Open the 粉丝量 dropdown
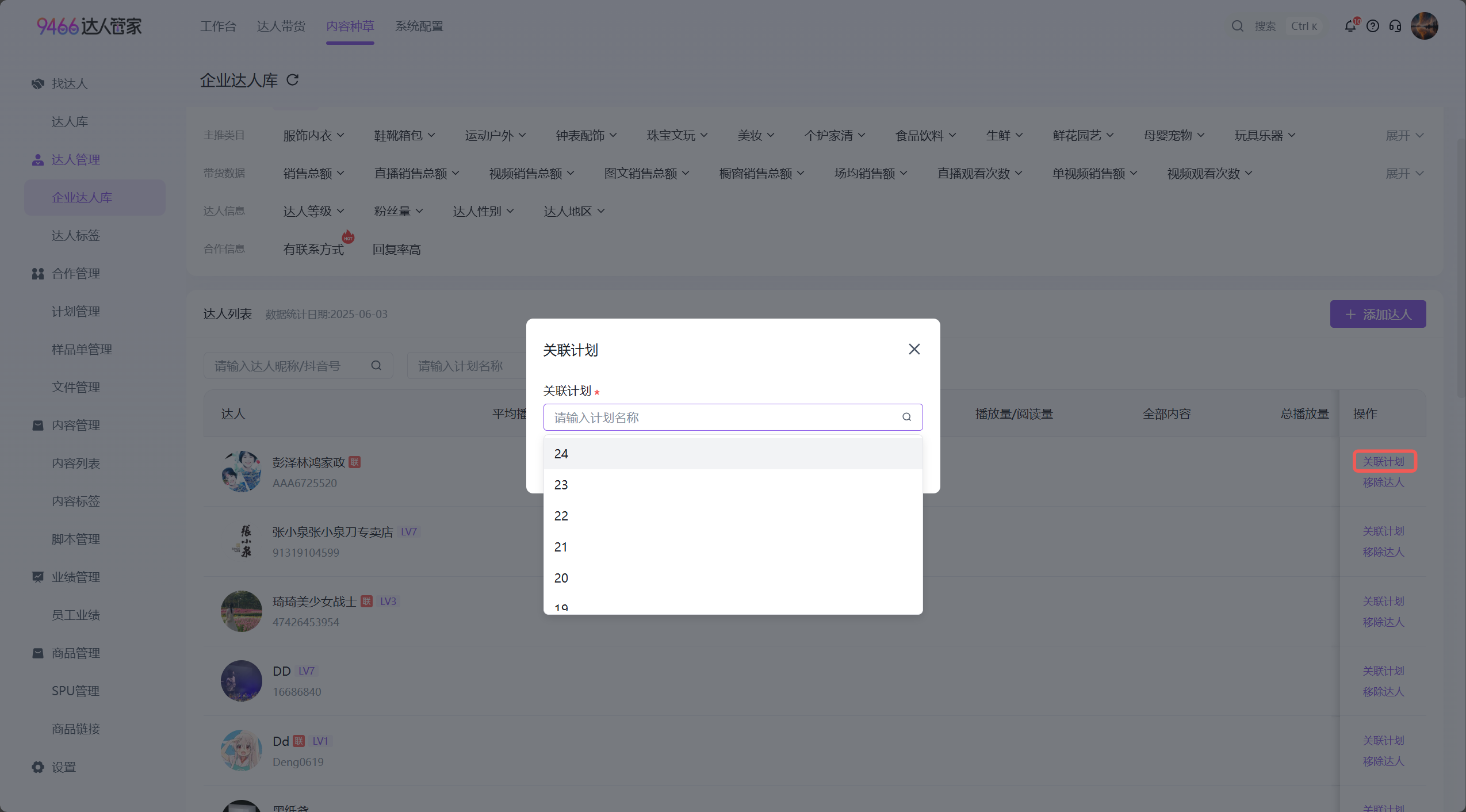 [398, 212]
